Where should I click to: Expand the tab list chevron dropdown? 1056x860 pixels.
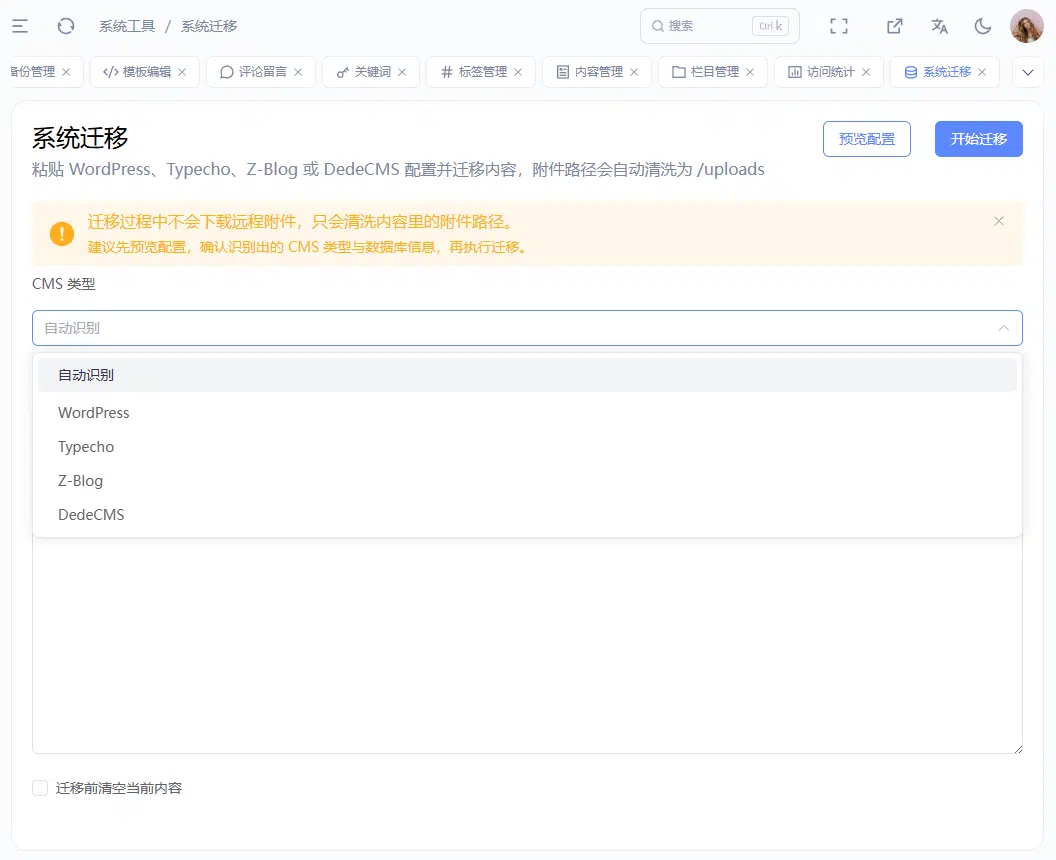pyautogui.click(x=1028, y=72)
